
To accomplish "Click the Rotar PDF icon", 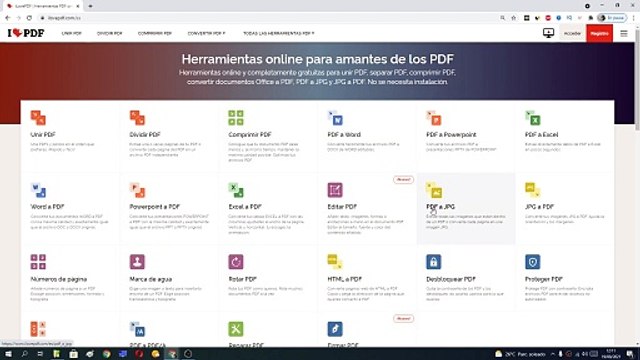I will point(236,262).
